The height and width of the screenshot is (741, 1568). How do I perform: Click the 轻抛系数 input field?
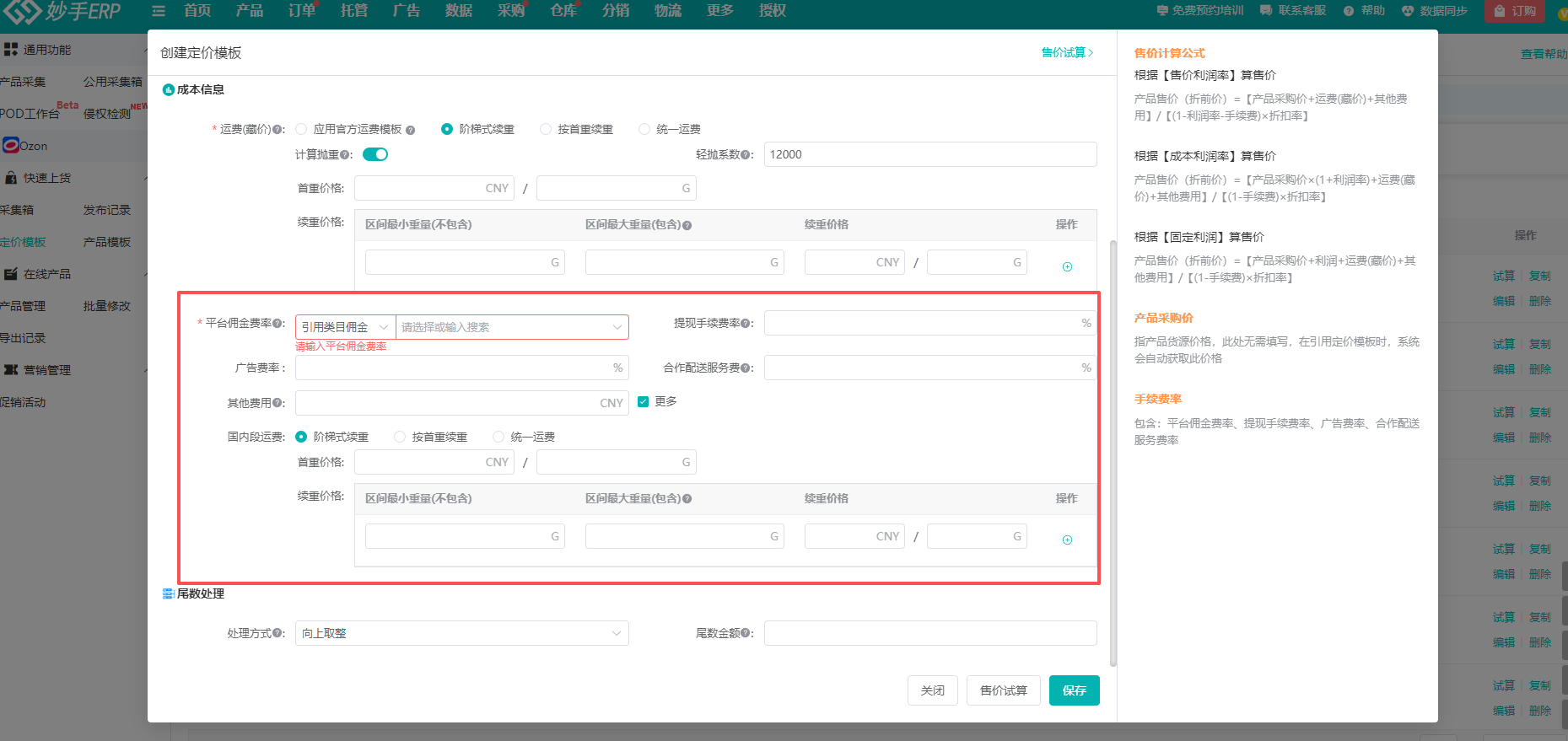point(929,154)
